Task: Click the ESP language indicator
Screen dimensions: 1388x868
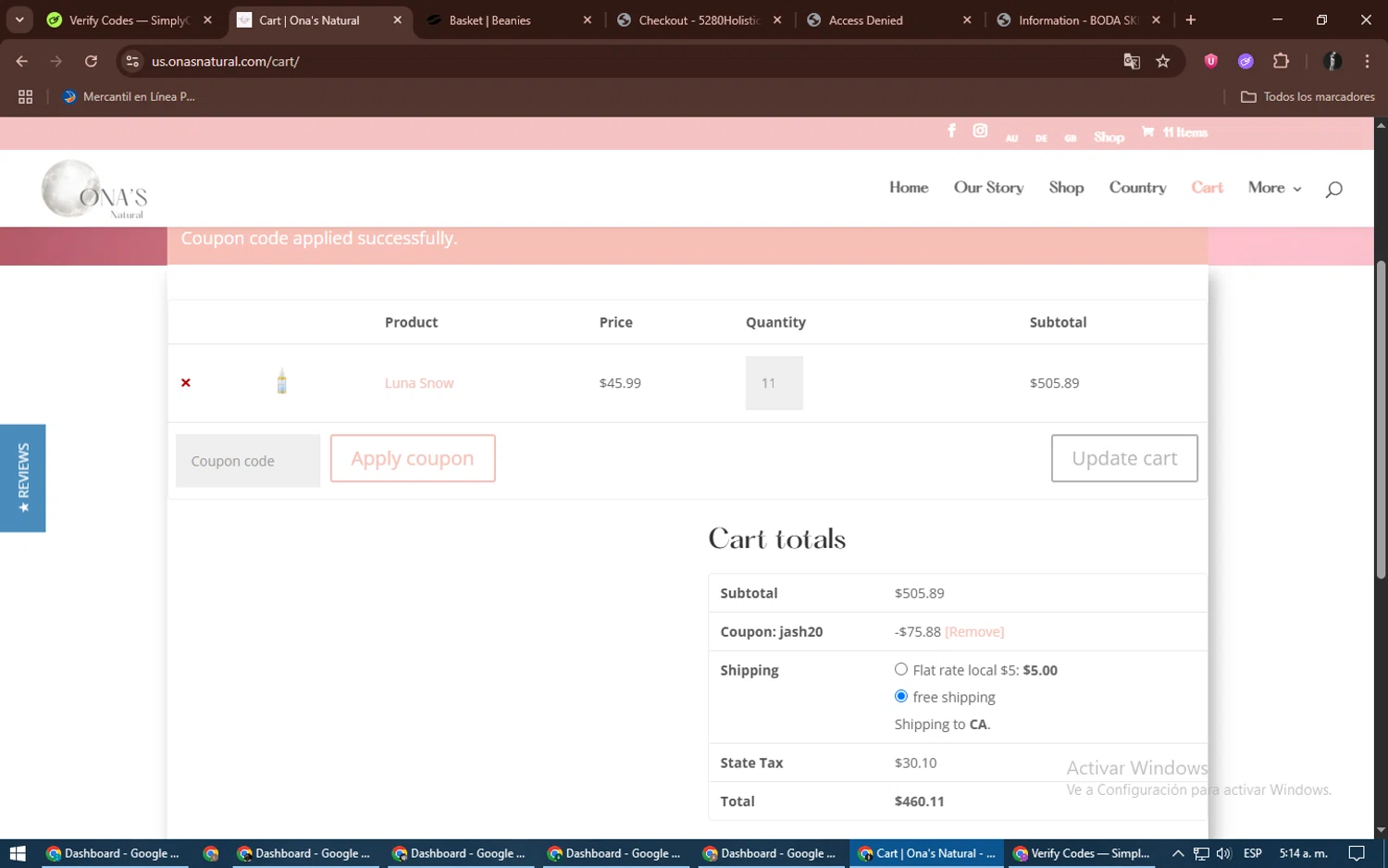Action: point(1252,853)
